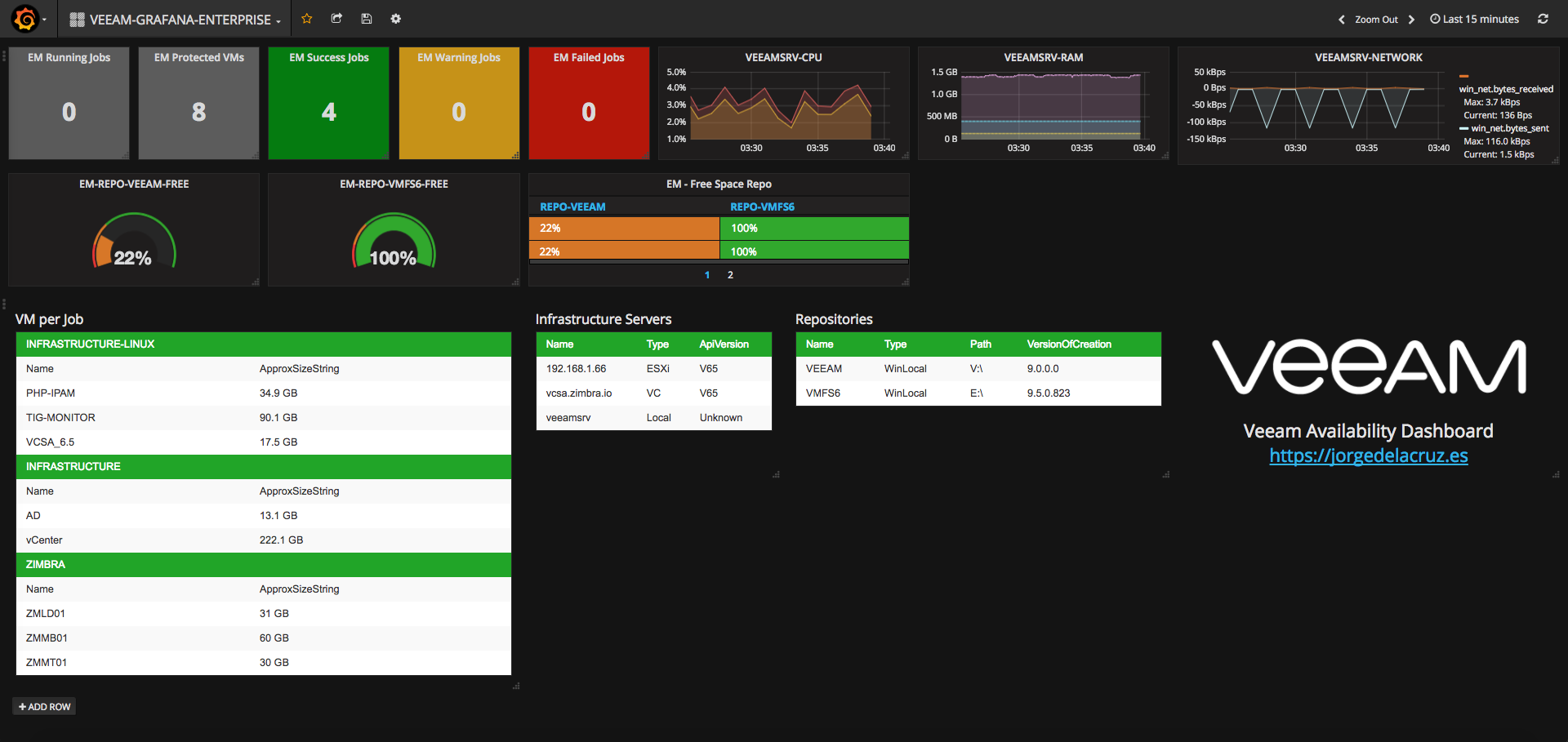Screen dimensions: 1568x742
Task: Open EM - Free Space Repo panel title
Action: [x=719, y=184]
